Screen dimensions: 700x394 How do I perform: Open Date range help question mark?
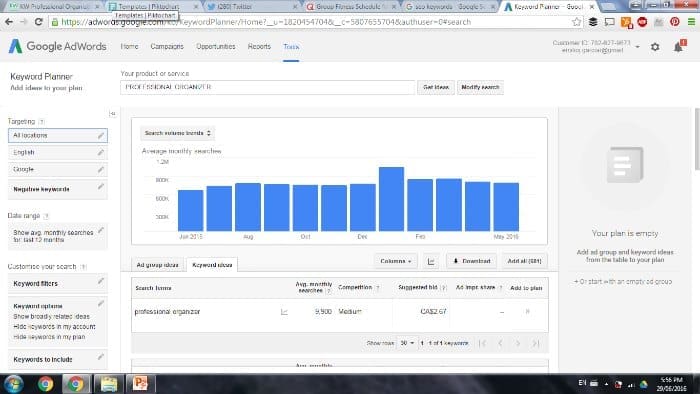[x=46, y=216]
